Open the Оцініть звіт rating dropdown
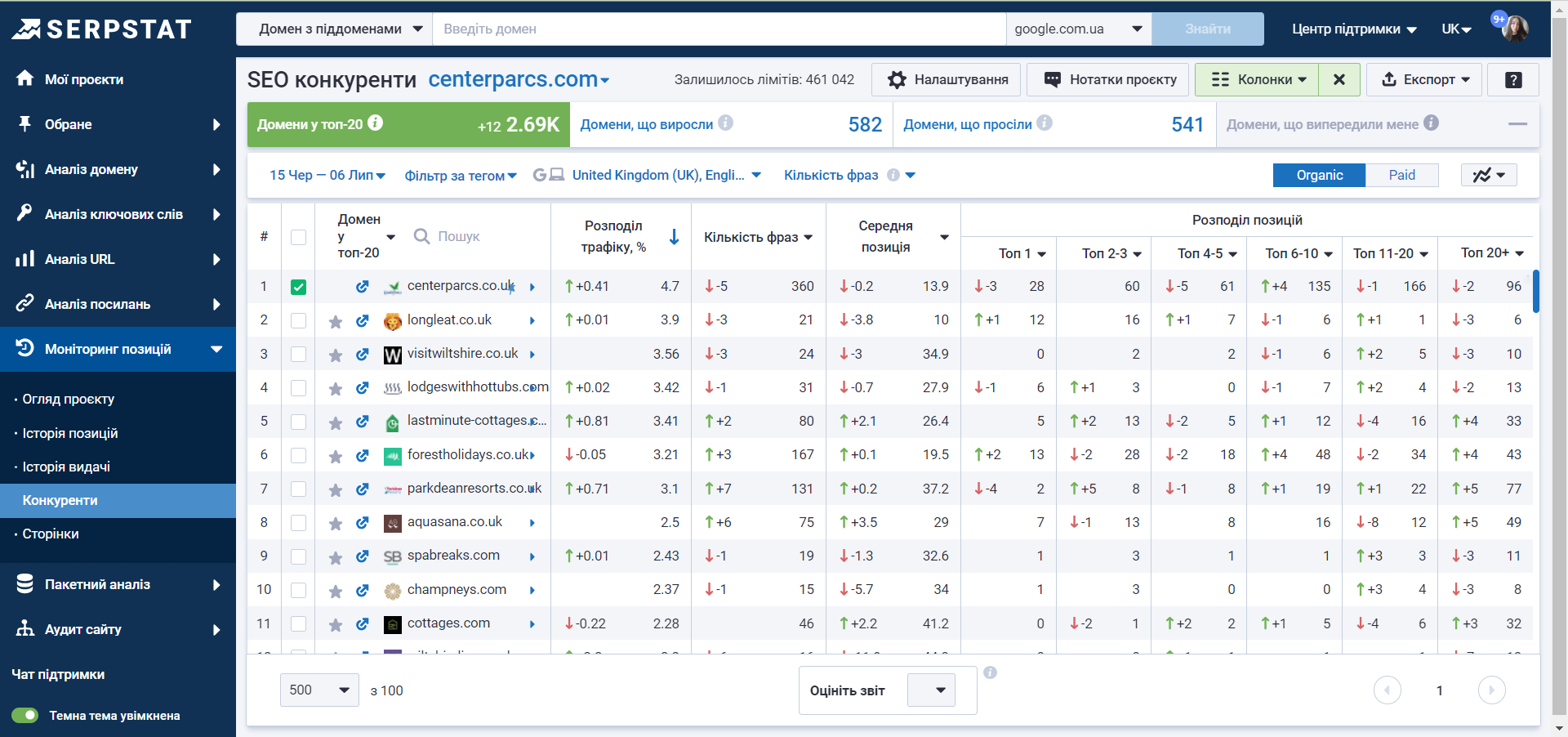 click(x=932, y=690)
